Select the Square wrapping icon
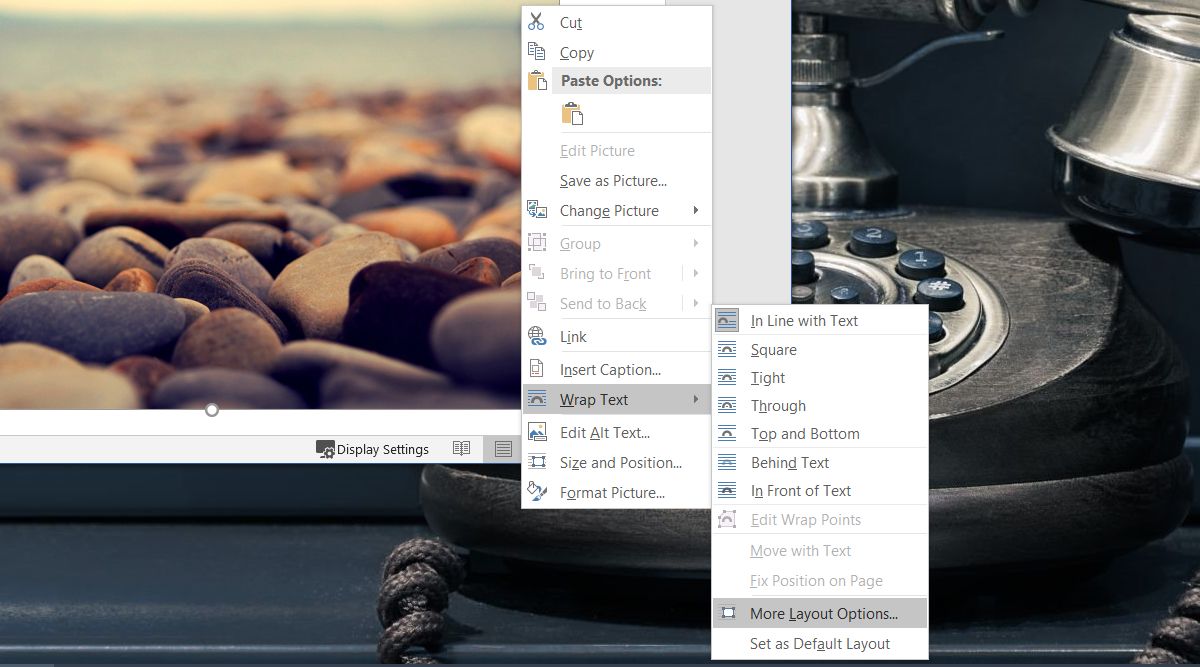 [x=727, y=349]
